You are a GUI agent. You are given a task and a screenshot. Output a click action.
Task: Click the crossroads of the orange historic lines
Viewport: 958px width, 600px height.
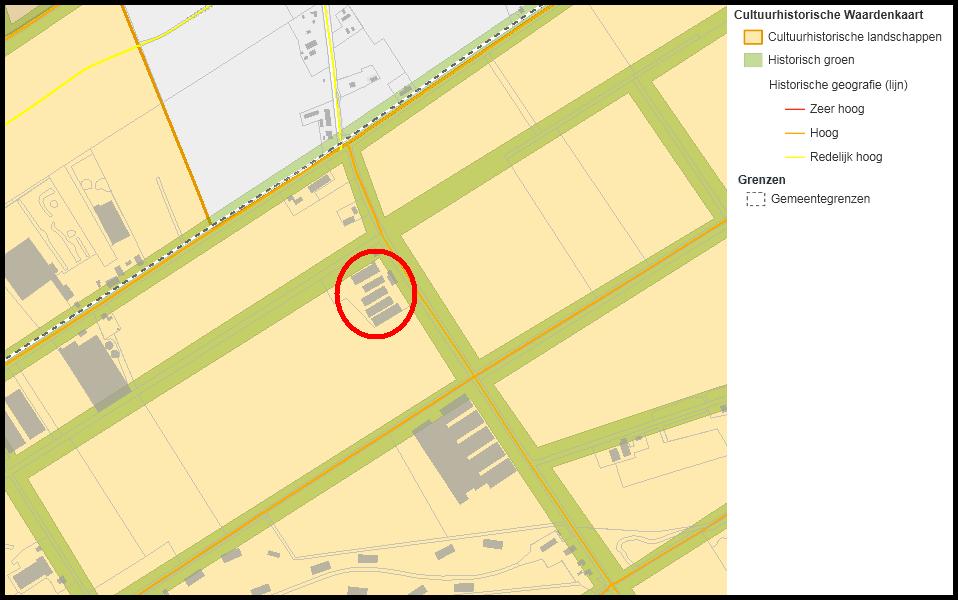pyautogui.click(x=474, y=376)
